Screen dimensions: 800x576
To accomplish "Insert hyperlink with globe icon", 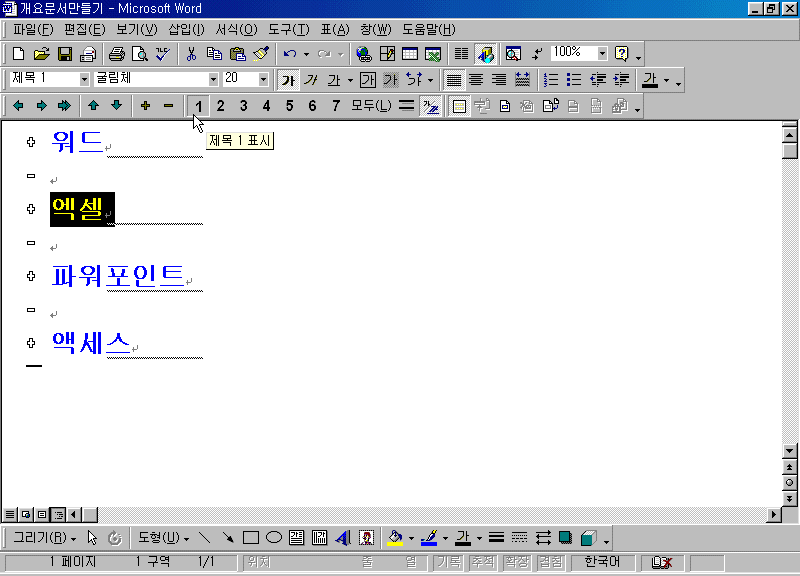I will coord(364,54).
